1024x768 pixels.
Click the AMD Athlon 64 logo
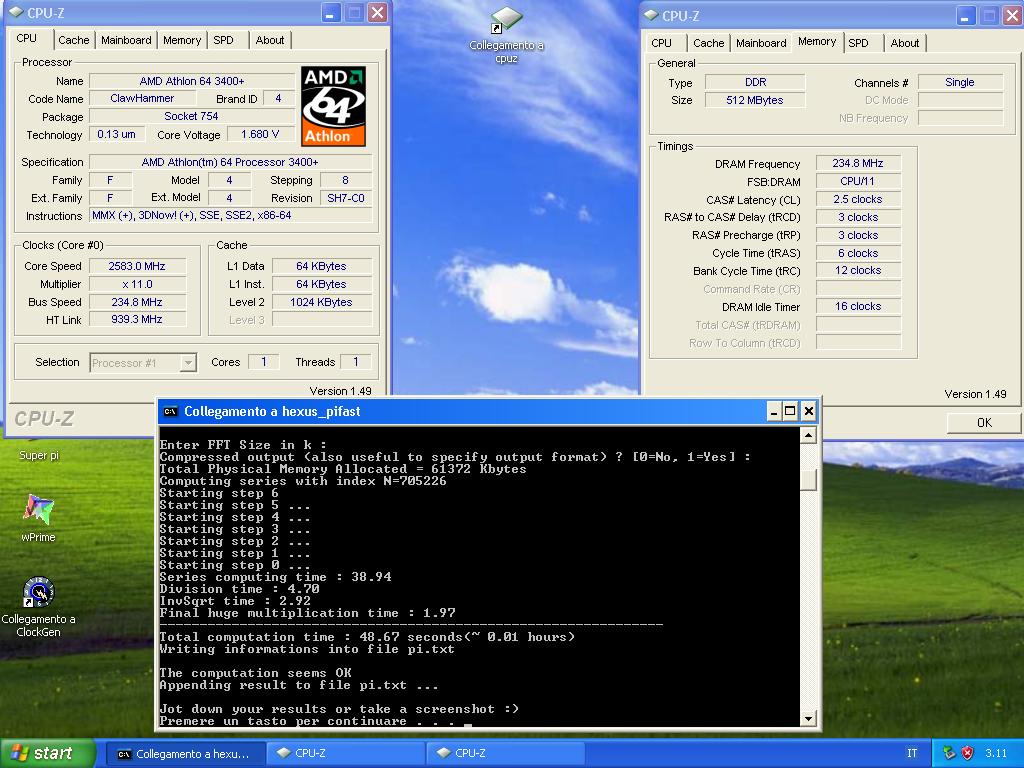(x=333, y=106)
